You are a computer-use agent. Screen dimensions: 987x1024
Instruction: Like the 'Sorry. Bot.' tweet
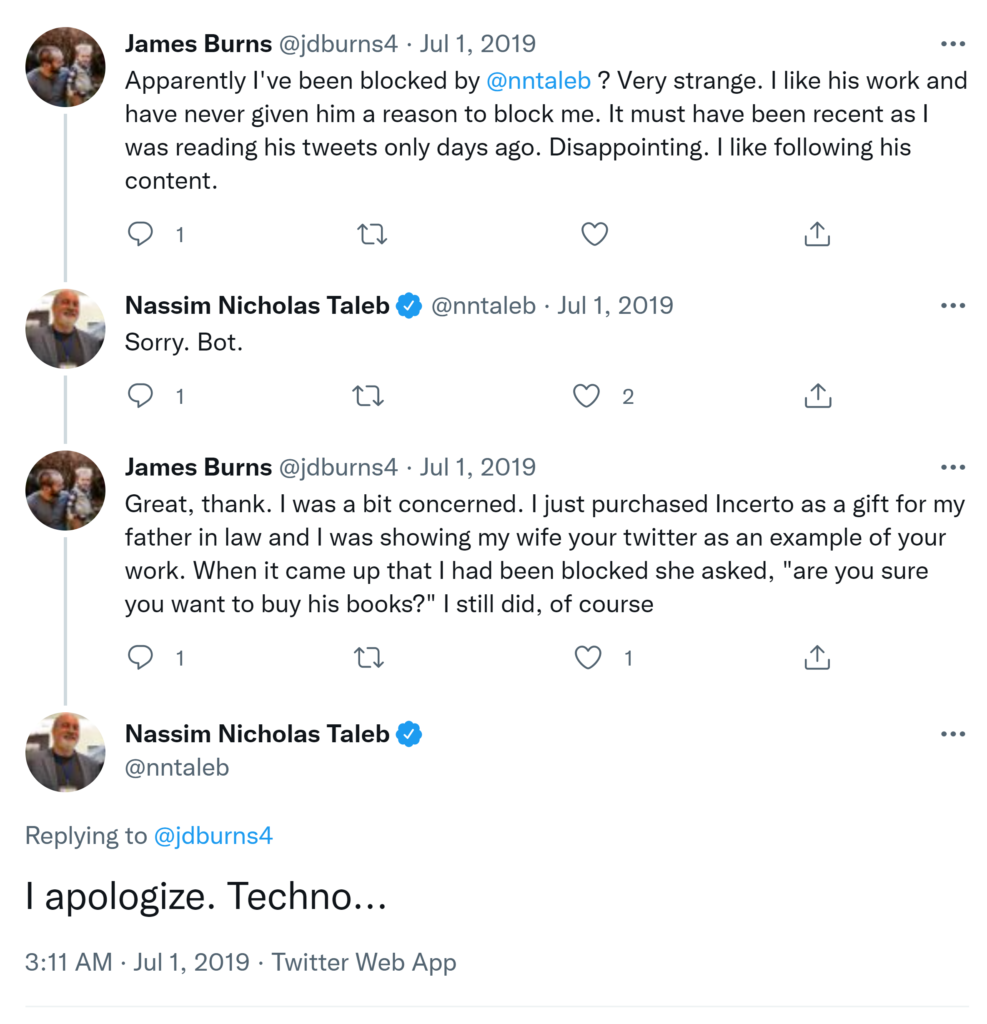[587, 396]
